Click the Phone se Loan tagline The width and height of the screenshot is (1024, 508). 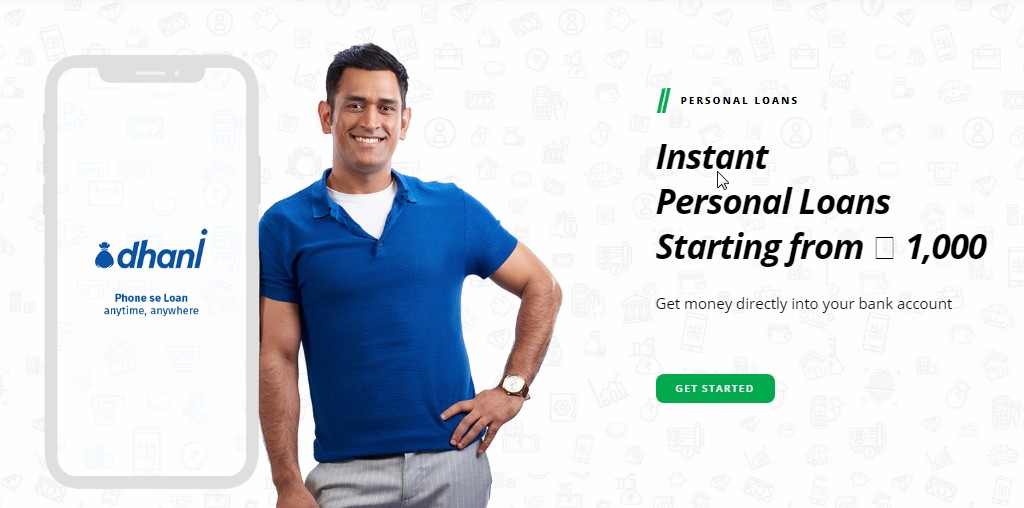tap(151, 298)
